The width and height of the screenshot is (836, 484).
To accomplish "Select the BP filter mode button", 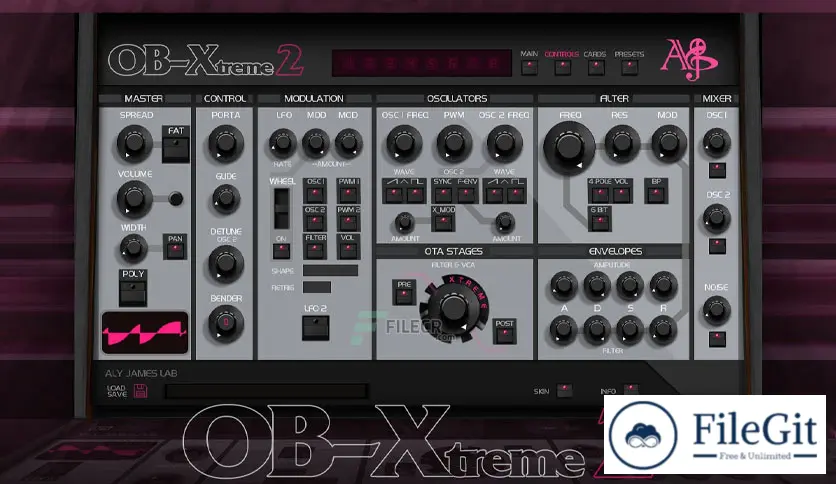I will click(656, 195).
